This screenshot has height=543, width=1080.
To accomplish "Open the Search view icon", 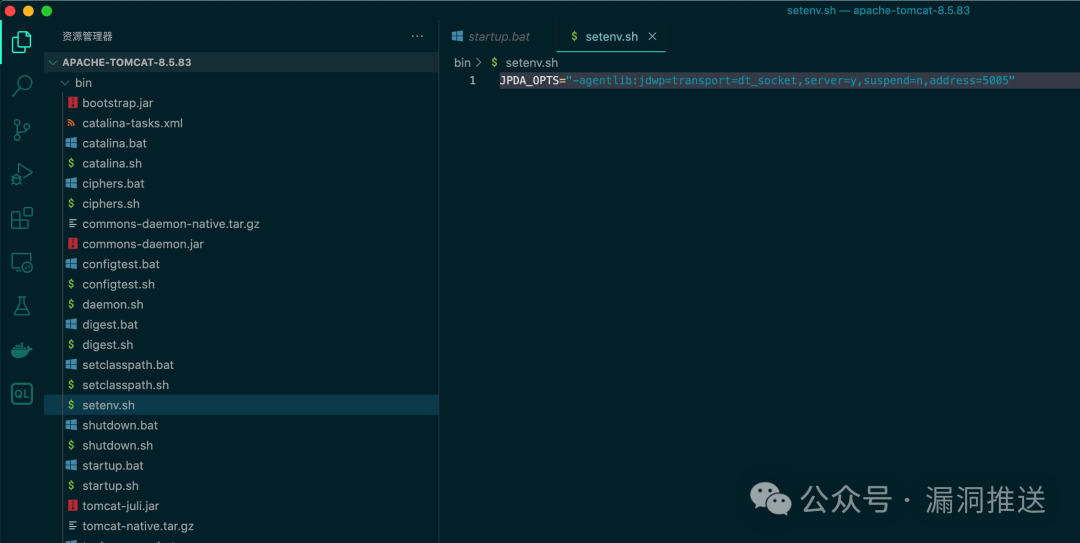I will (x=21, y=86).
